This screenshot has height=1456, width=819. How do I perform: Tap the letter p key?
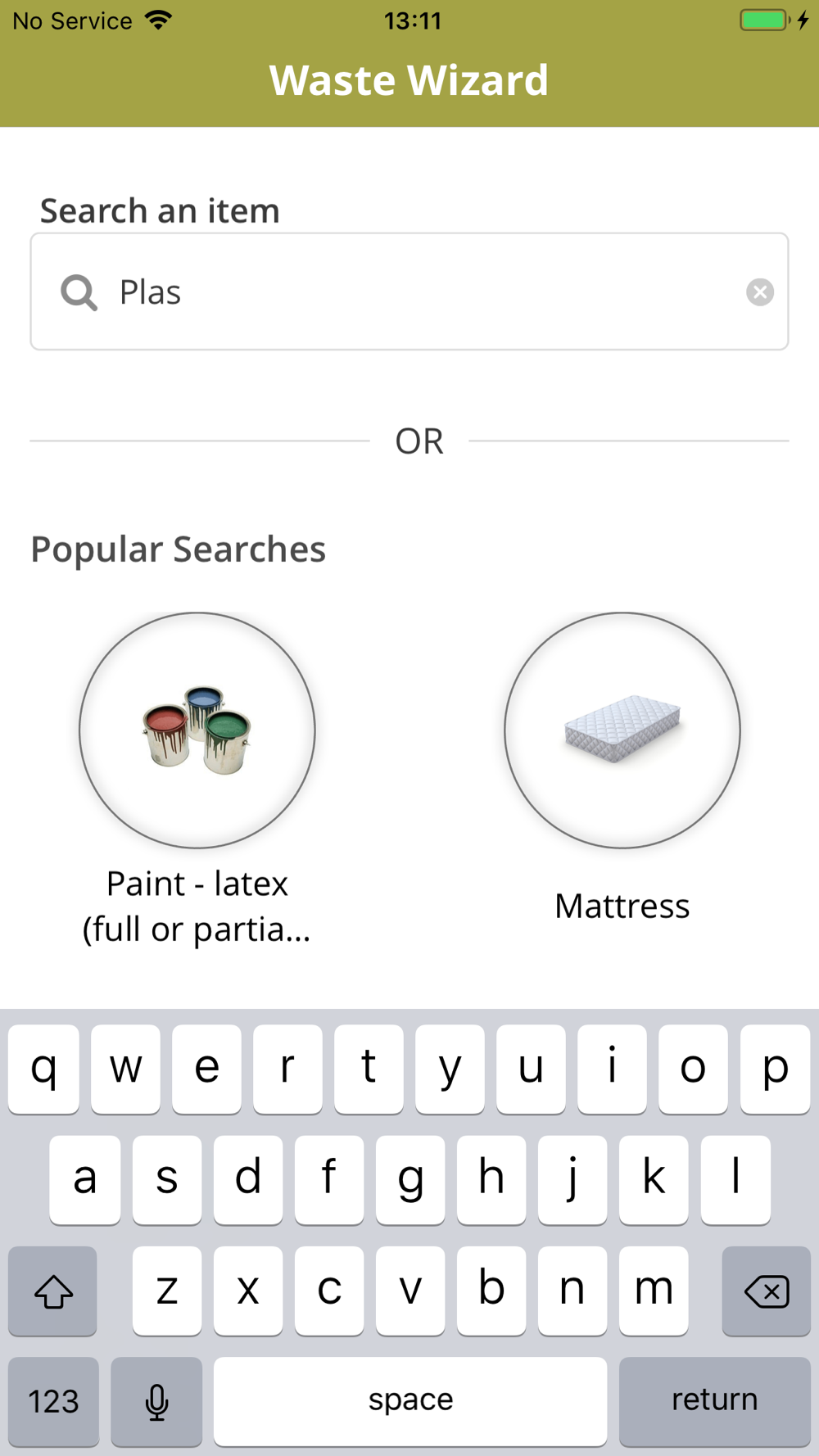(x=775, y=1069)
